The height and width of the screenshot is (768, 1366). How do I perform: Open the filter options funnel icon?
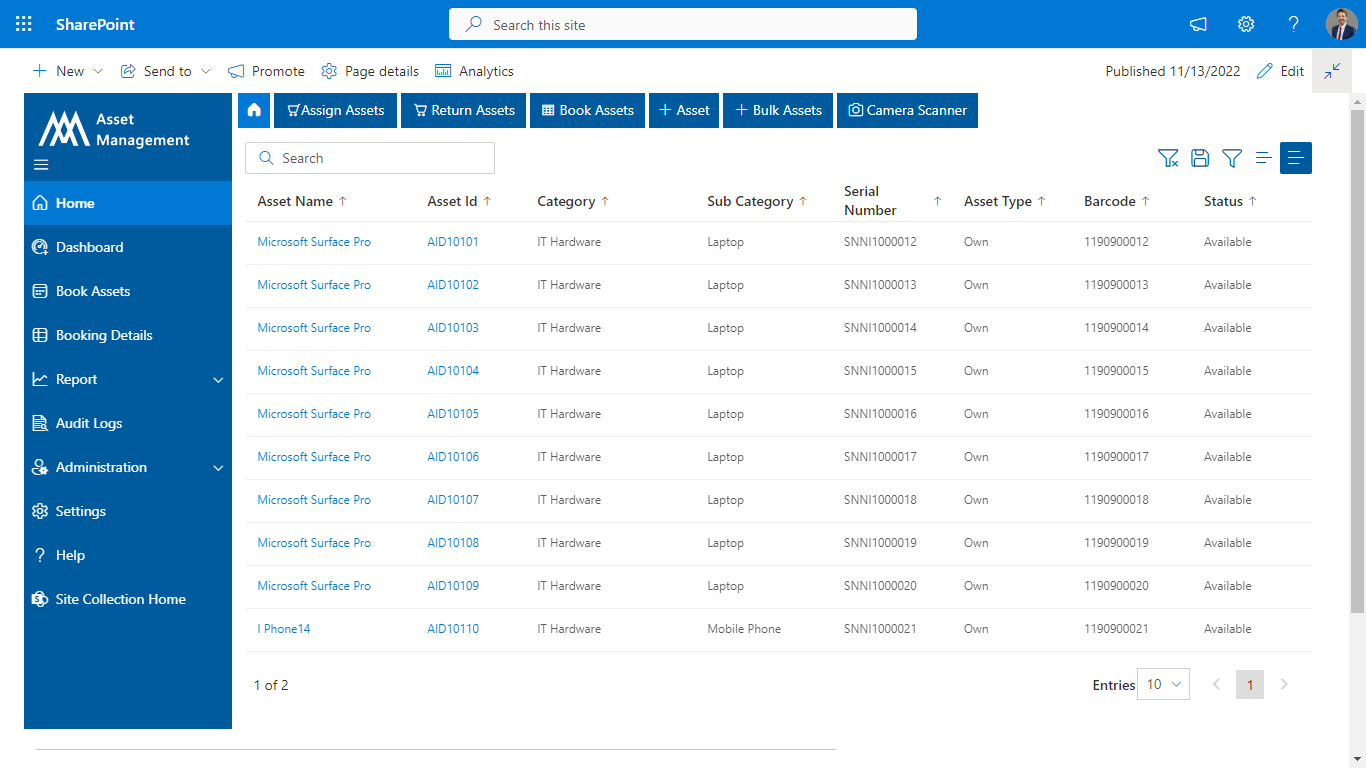tap(1231, 158)
